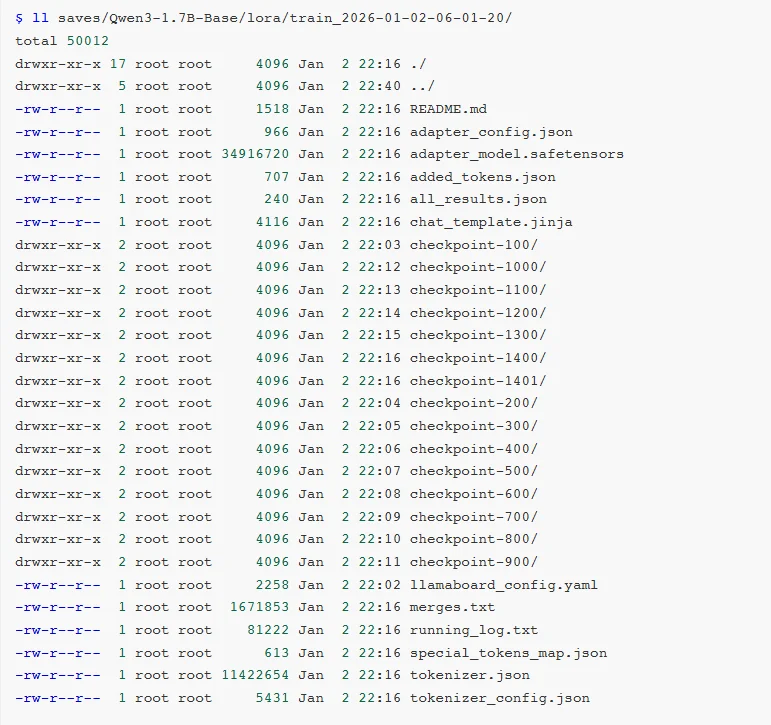Click the checkpoint-1401/ directory name

(478, 380)
